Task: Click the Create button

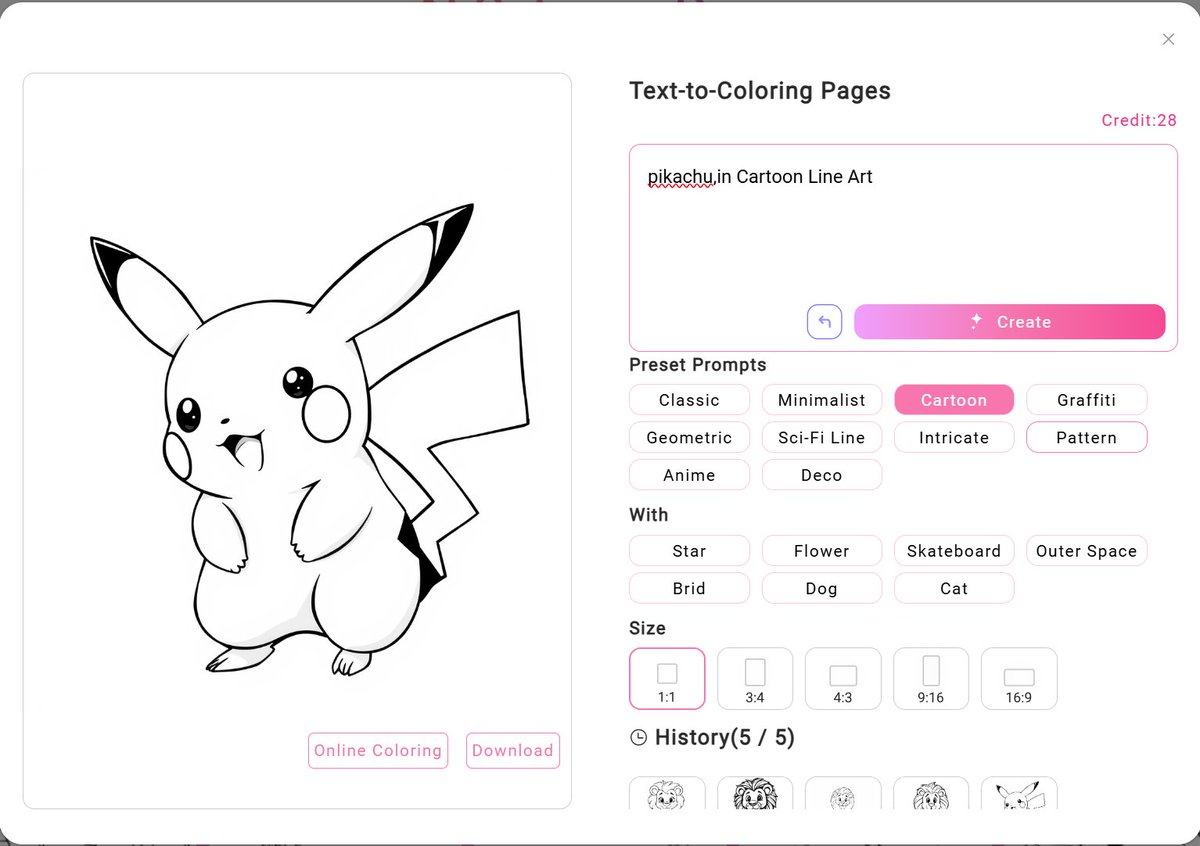Action: click(1009, 322)
